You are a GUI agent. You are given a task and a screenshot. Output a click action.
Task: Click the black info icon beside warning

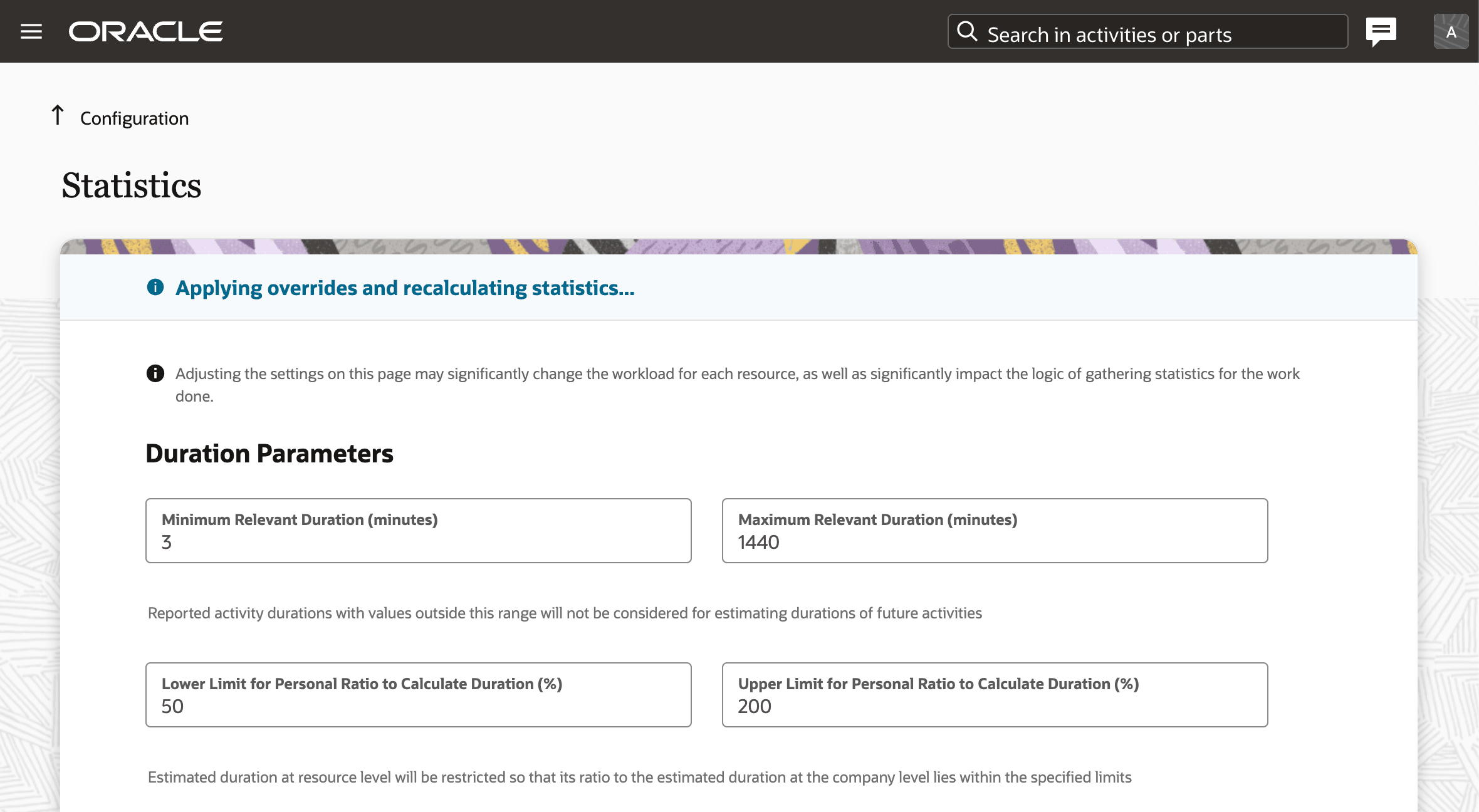(155, 373)
